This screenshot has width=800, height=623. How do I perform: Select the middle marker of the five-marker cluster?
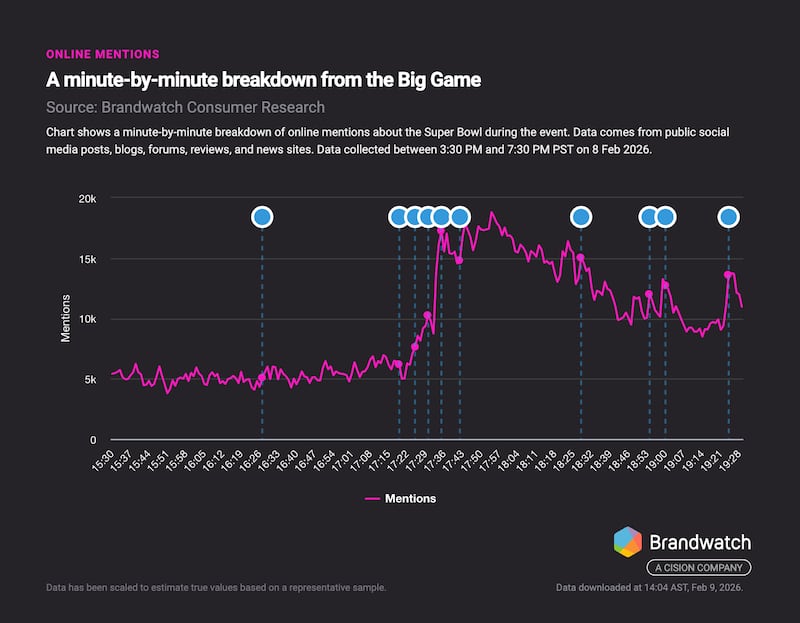428,217
